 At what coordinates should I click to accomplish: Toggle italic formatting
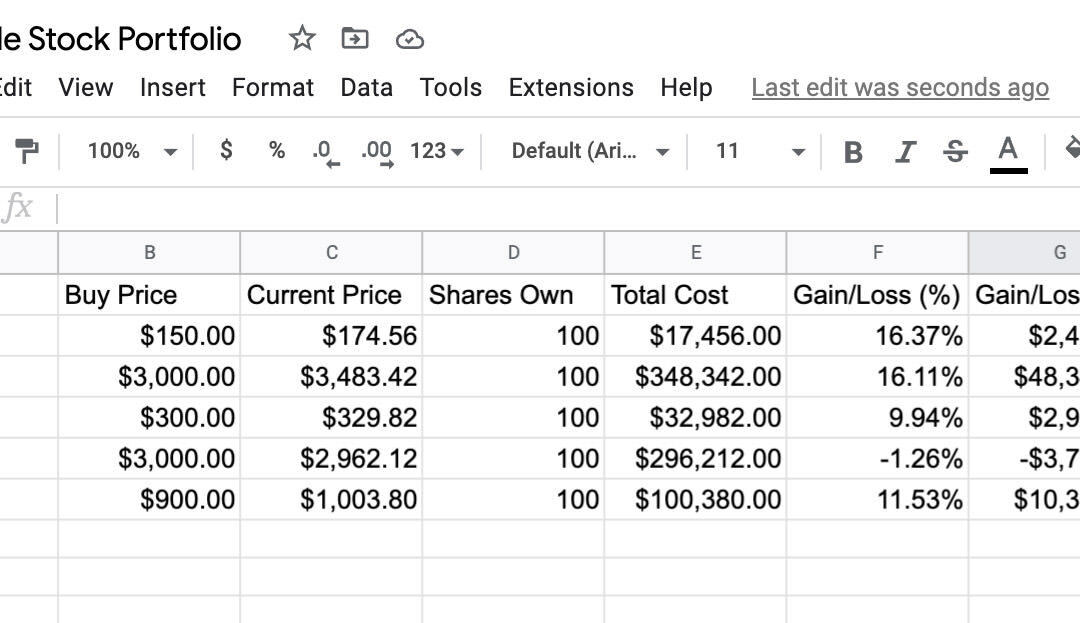point(905,152)
